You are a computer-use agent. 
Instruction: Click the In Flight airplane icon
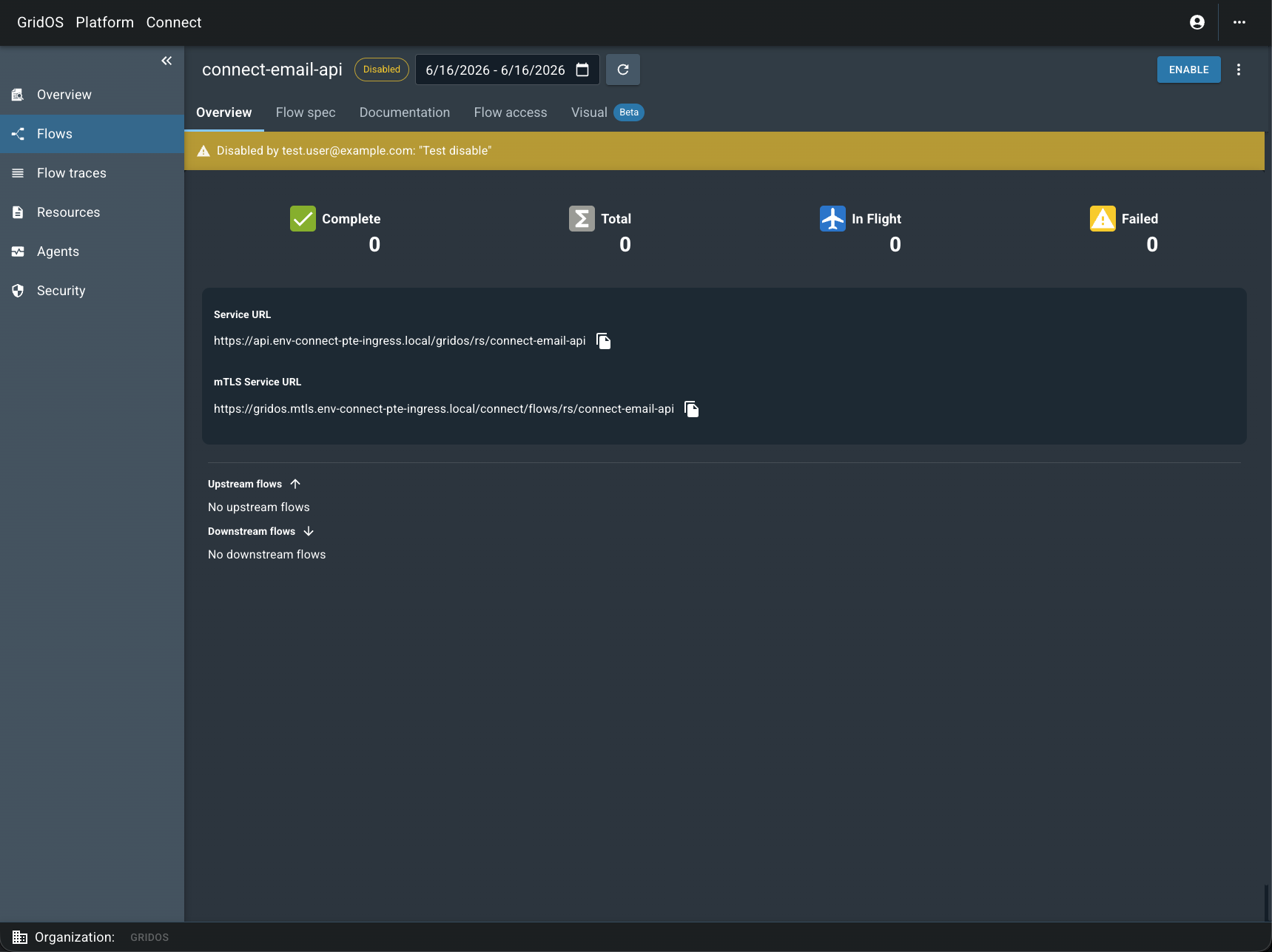click(x=832, y=219)
